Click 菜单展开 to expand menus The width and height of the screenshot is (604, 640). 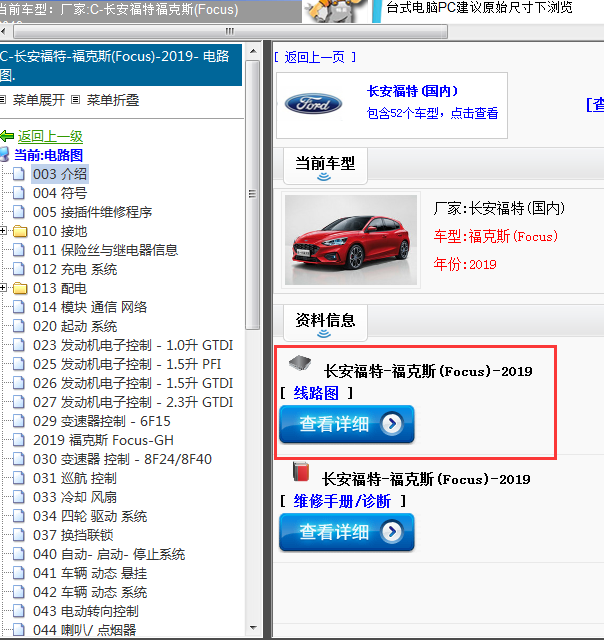(x=39, y=100)
